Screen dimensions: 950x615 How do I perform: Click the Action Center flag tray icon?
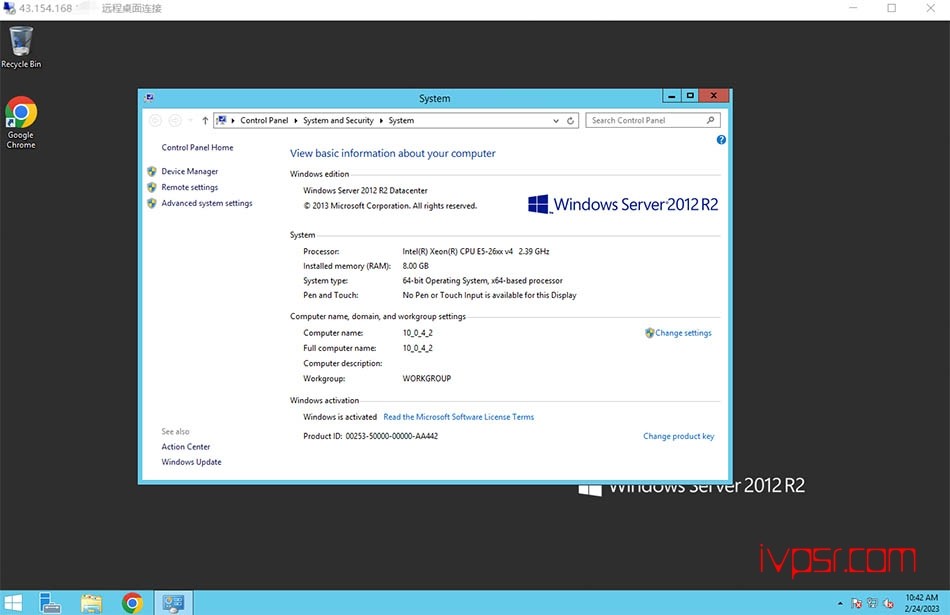pos(856,603)
